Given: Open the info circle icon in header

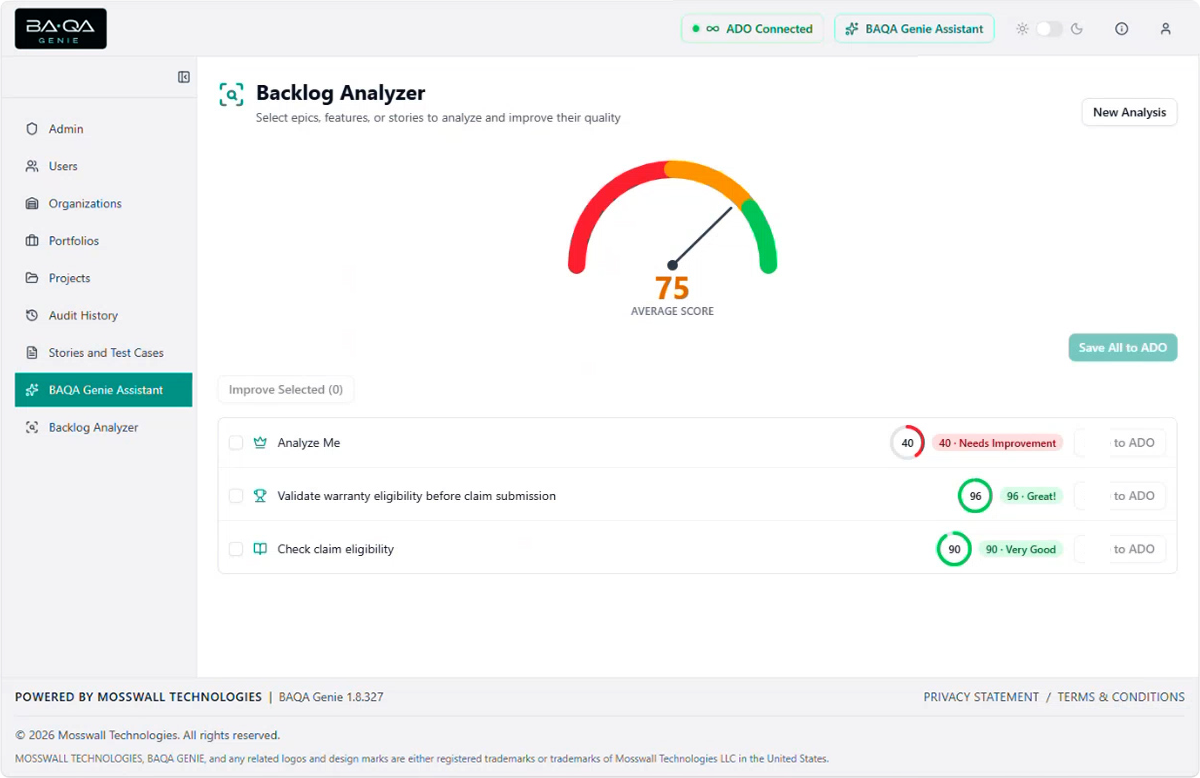Looking at the screenshot, I should point(1122,29).
